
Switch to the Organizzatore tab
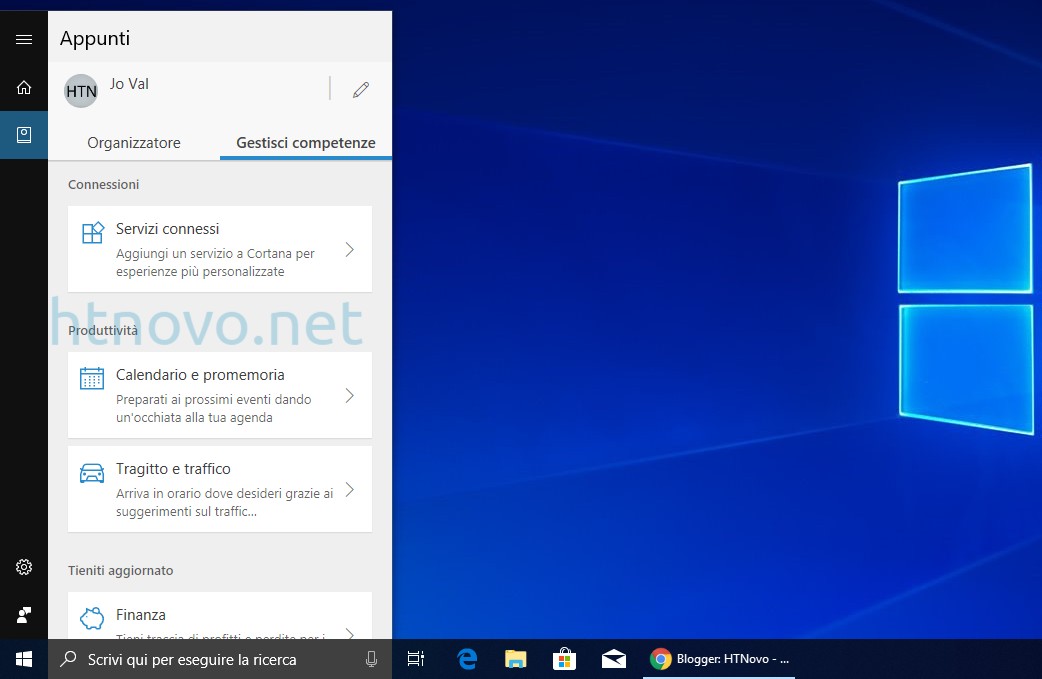click(x=134, y=142)
